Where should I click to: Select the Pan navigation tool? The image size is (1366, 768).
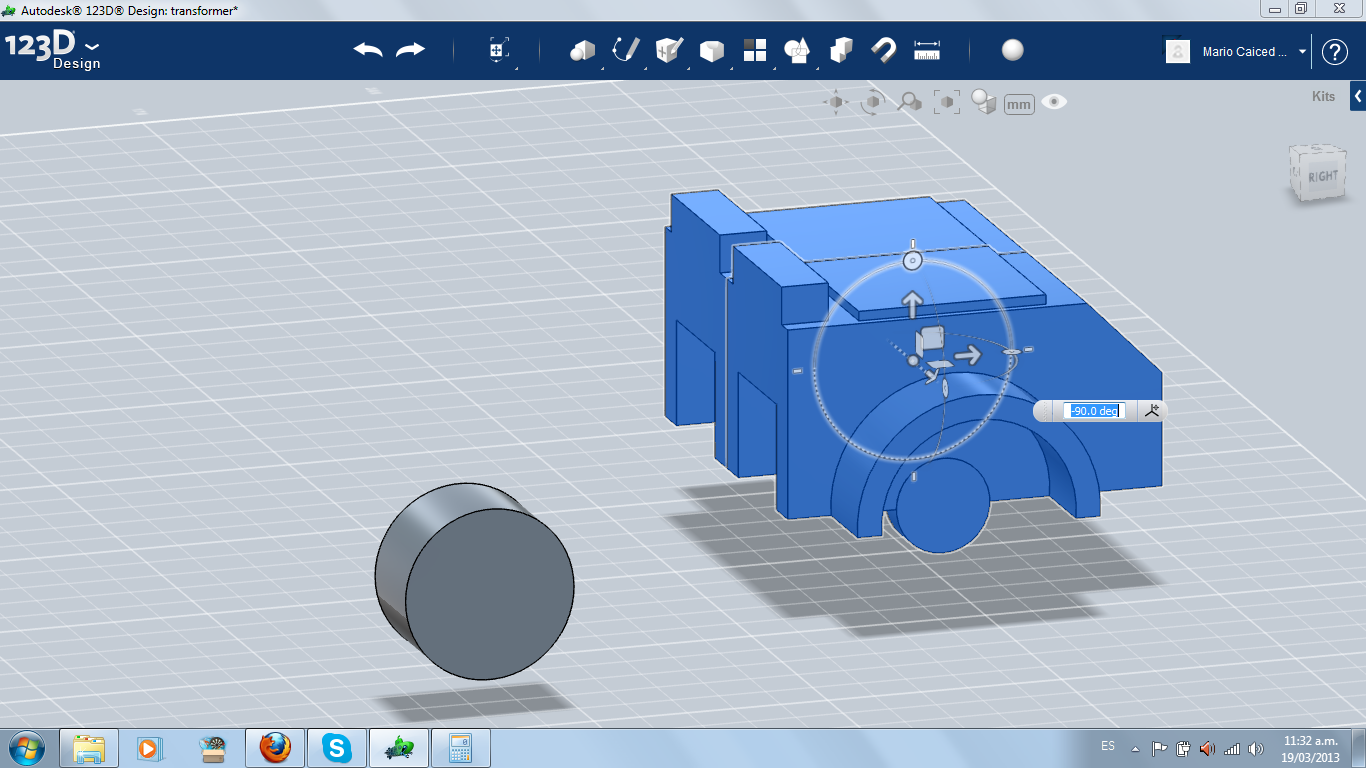(x=836, y=102)
